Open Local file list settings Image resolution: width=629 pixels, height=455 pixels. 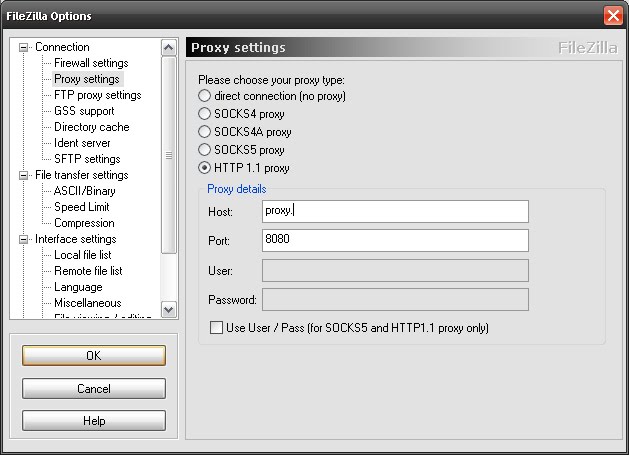pos(83,255)
